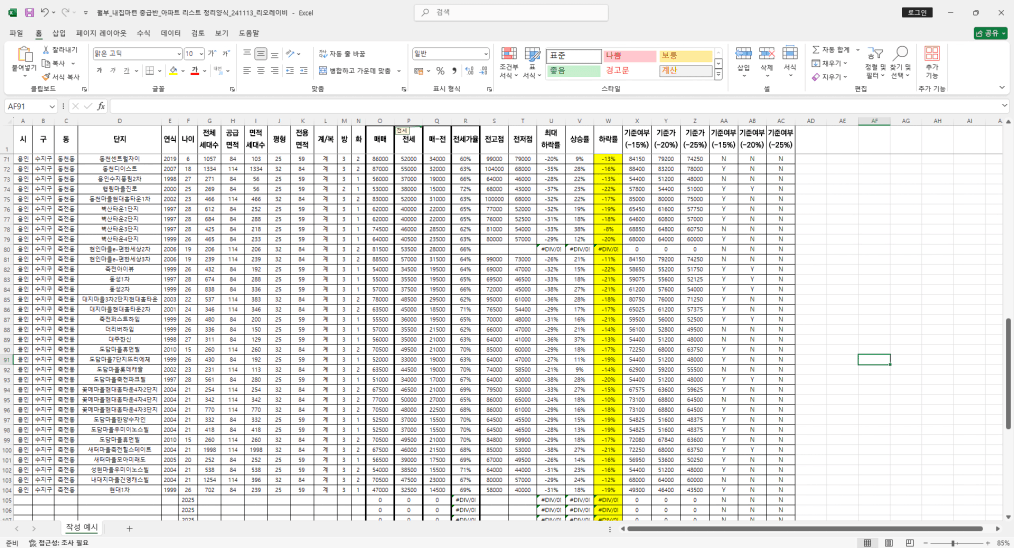Click the yellow fill color bucket
The width and height of the screenshot is (1014, 548).
[173, 71]
